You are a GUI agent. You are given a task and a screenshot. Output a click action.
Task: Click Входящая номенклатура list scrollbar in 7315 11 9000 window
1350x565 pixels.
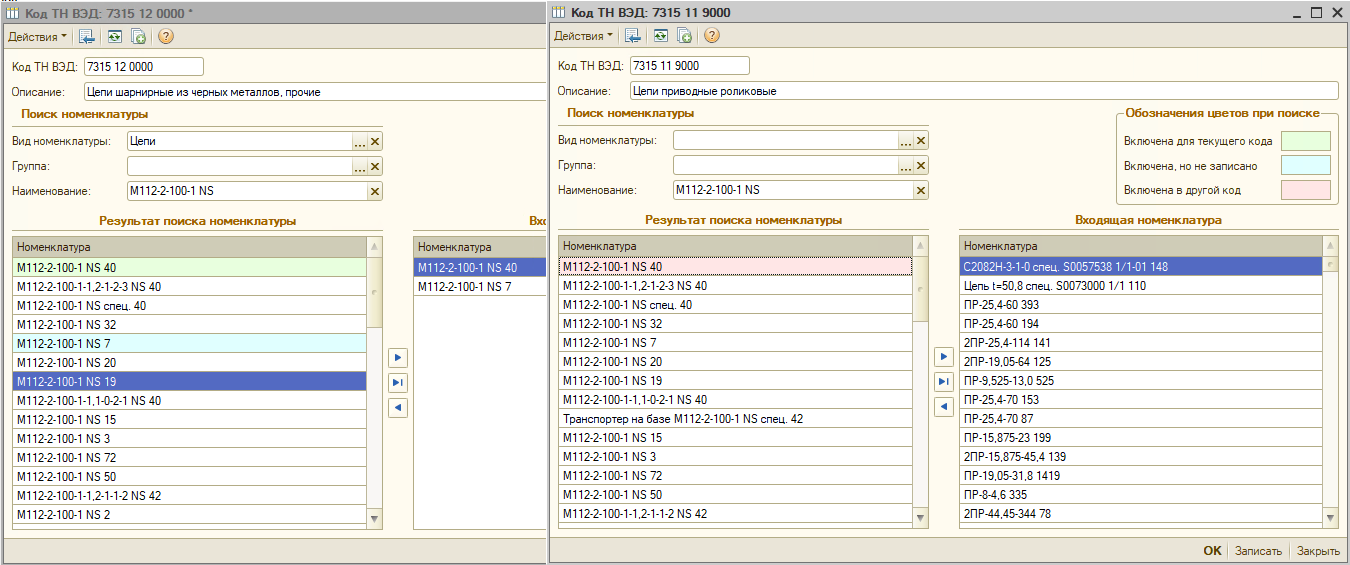(1331, 382)
